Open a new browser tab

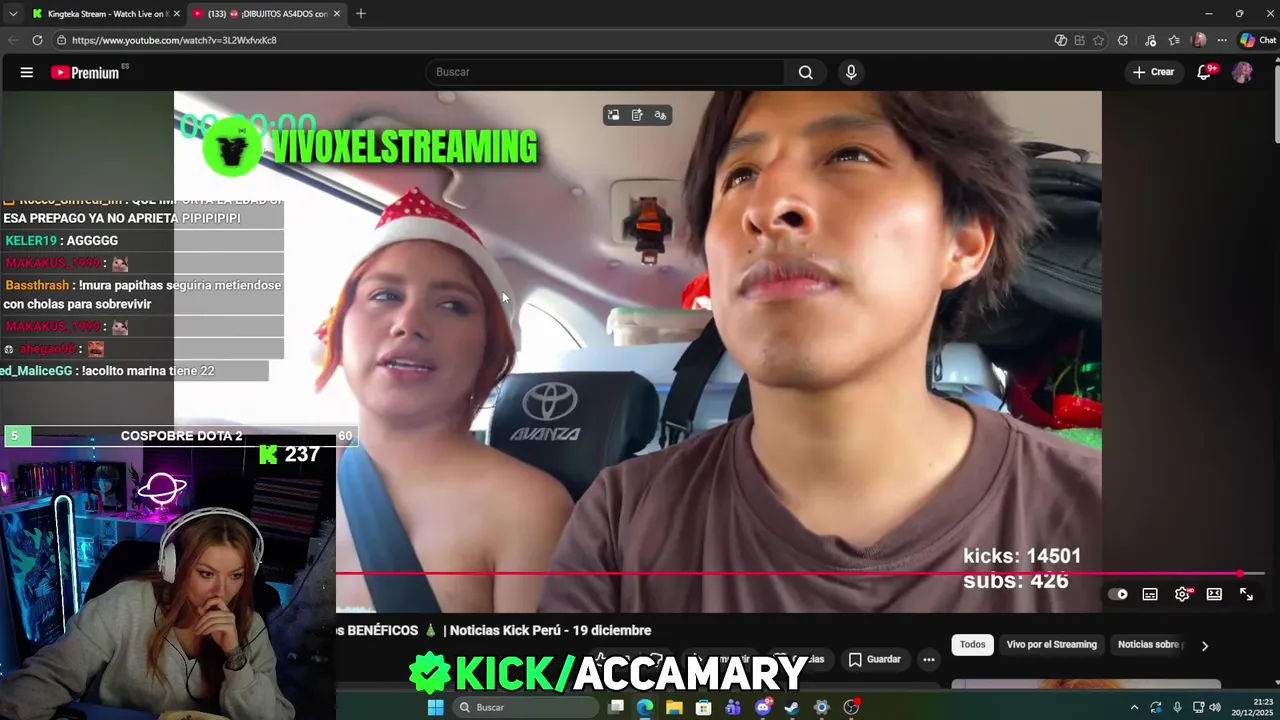click(361, 14)
